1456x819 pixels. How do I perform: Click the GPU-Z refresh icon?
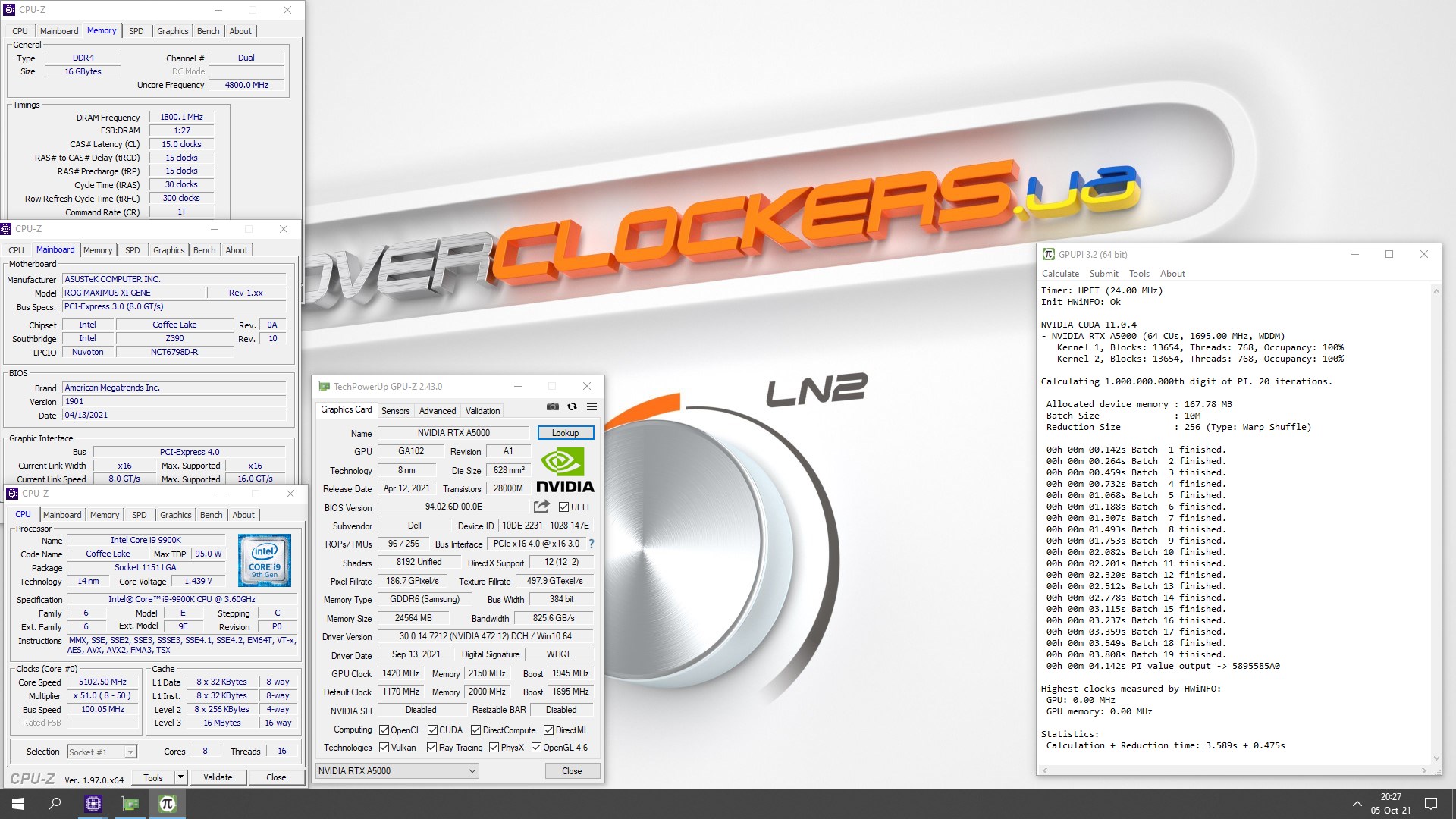[573, 407]
